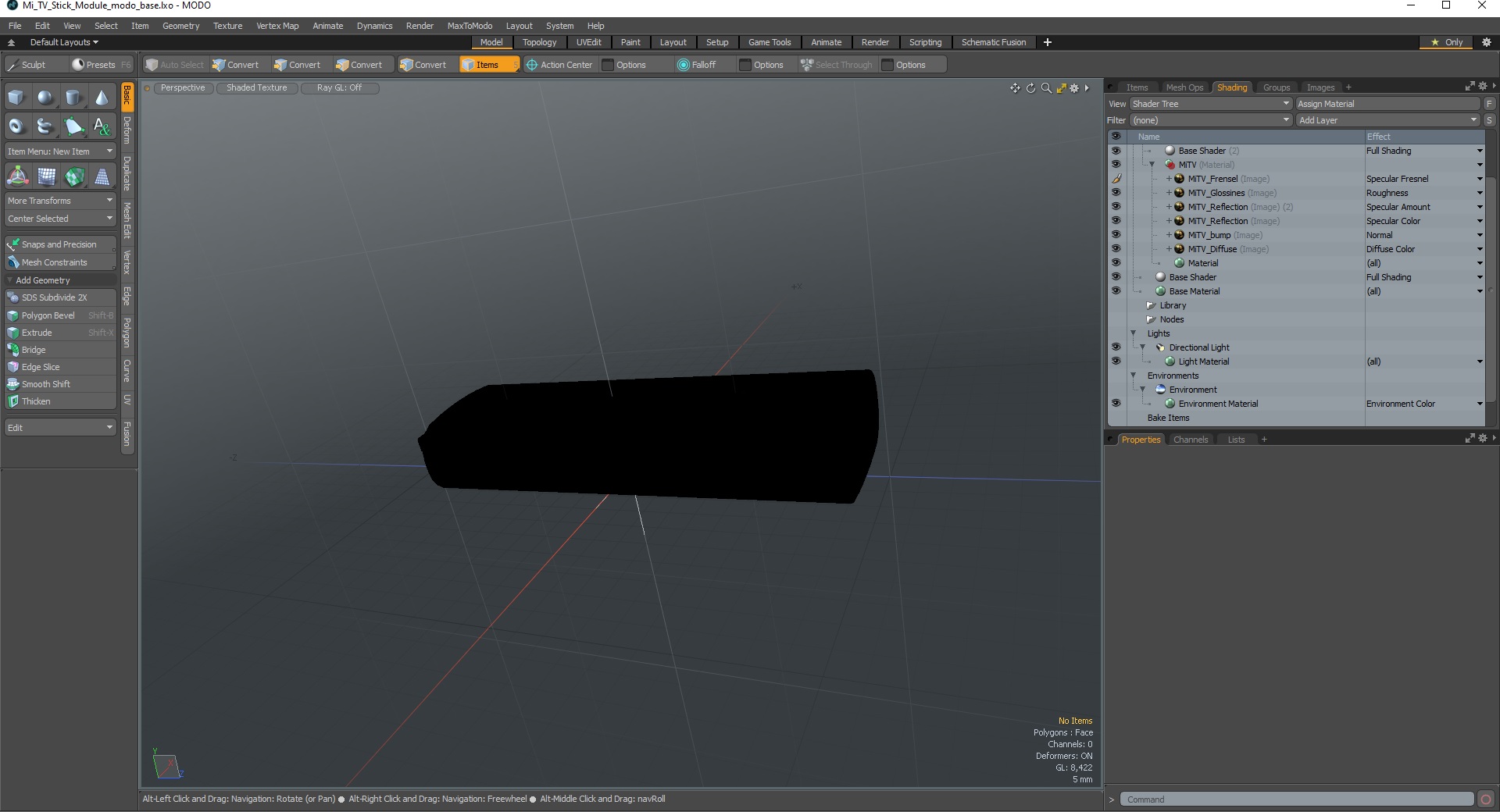
Task: Activate the Soft mesh deform tool
Action: click(x=46, y=176)
